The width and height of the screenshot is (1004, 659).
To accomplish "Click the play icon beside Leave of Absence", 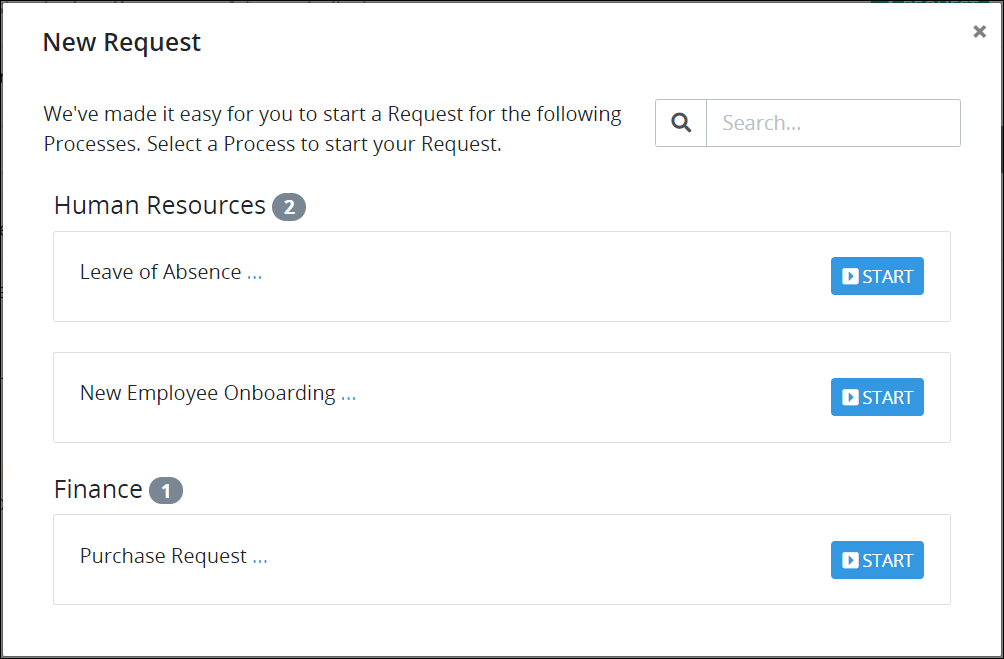I will (x=850, y=276).
